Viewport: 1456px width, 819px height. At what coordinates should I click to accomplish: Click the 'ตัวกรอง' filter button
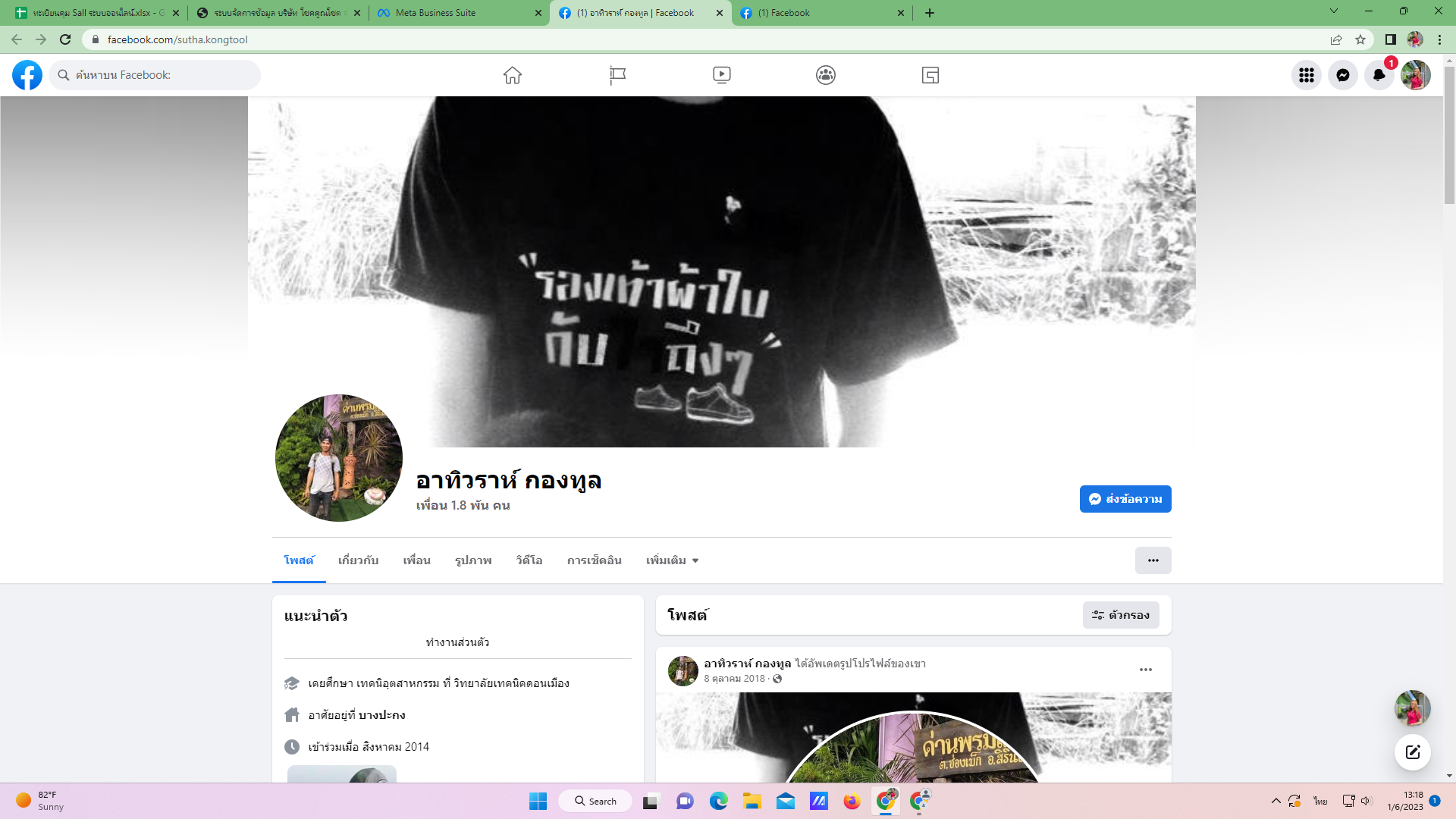(x=1120, y=615)
